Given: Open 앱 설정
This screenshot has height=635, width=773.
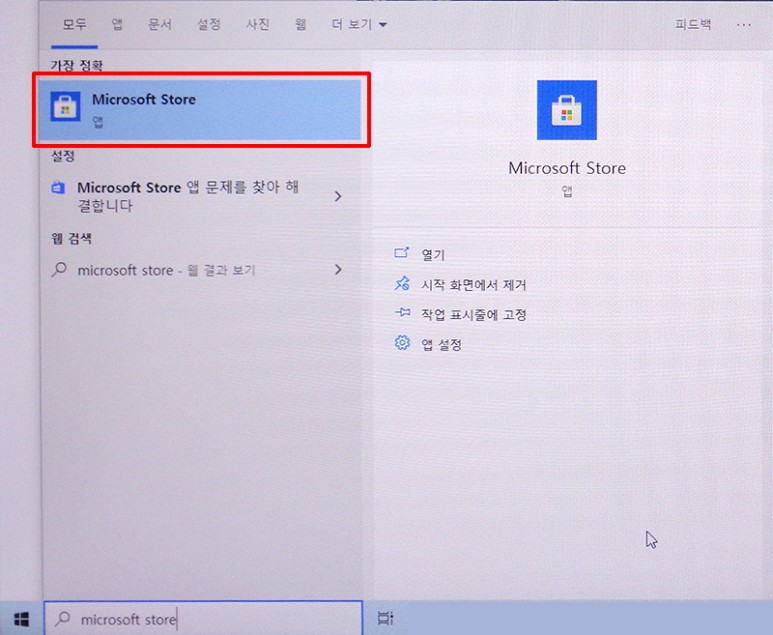Looking at the screenshot, I should (x=441, y=344).
